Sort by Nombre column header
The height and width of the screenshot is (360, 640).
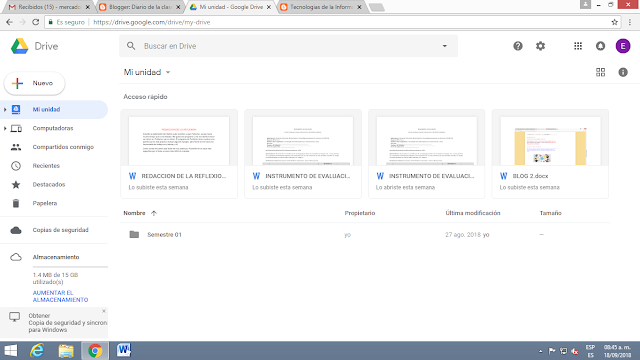tap(134, 213)
